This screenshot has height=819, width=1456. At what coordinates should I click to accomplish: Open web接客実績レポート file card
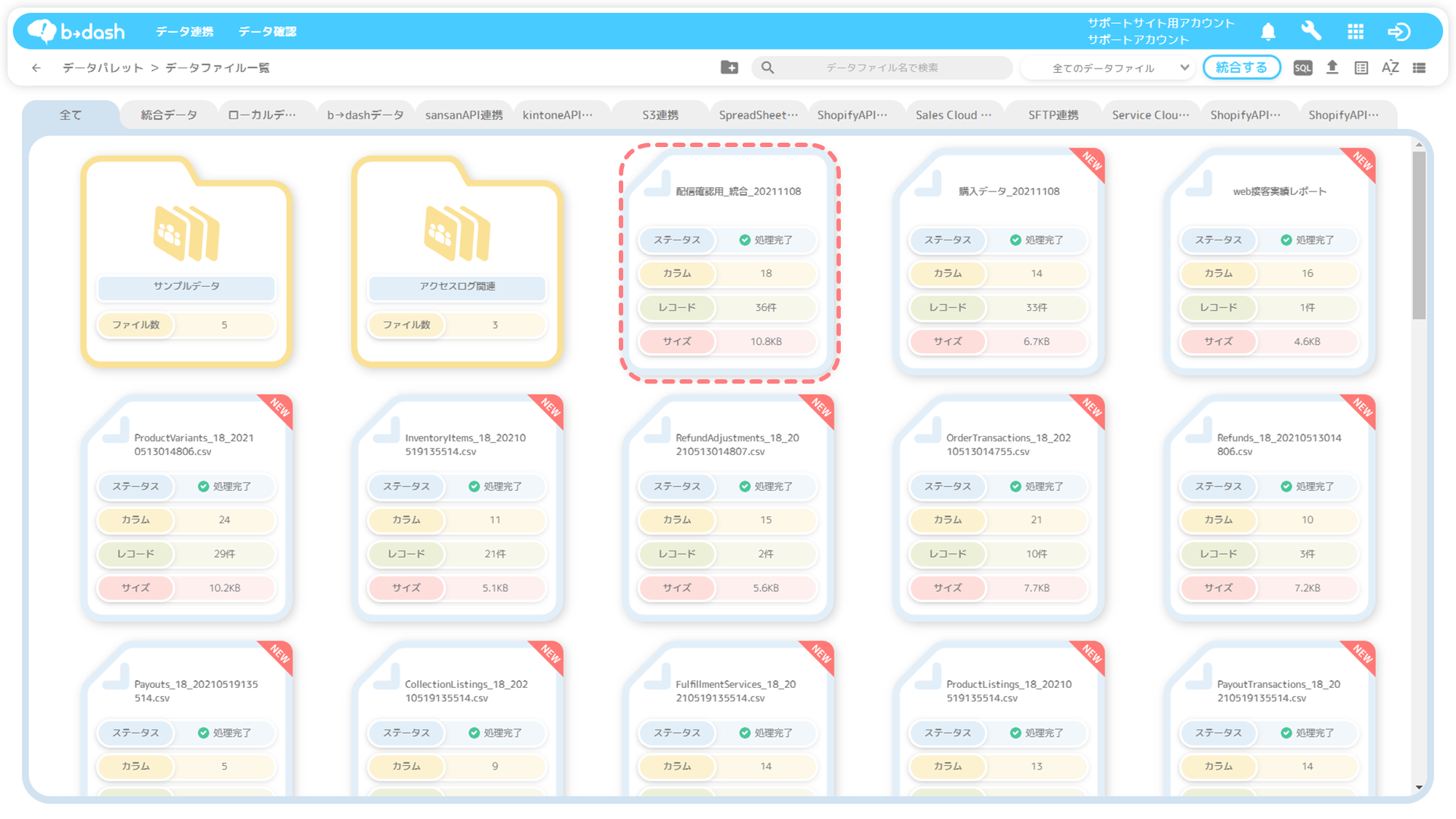pos(1270,261)
